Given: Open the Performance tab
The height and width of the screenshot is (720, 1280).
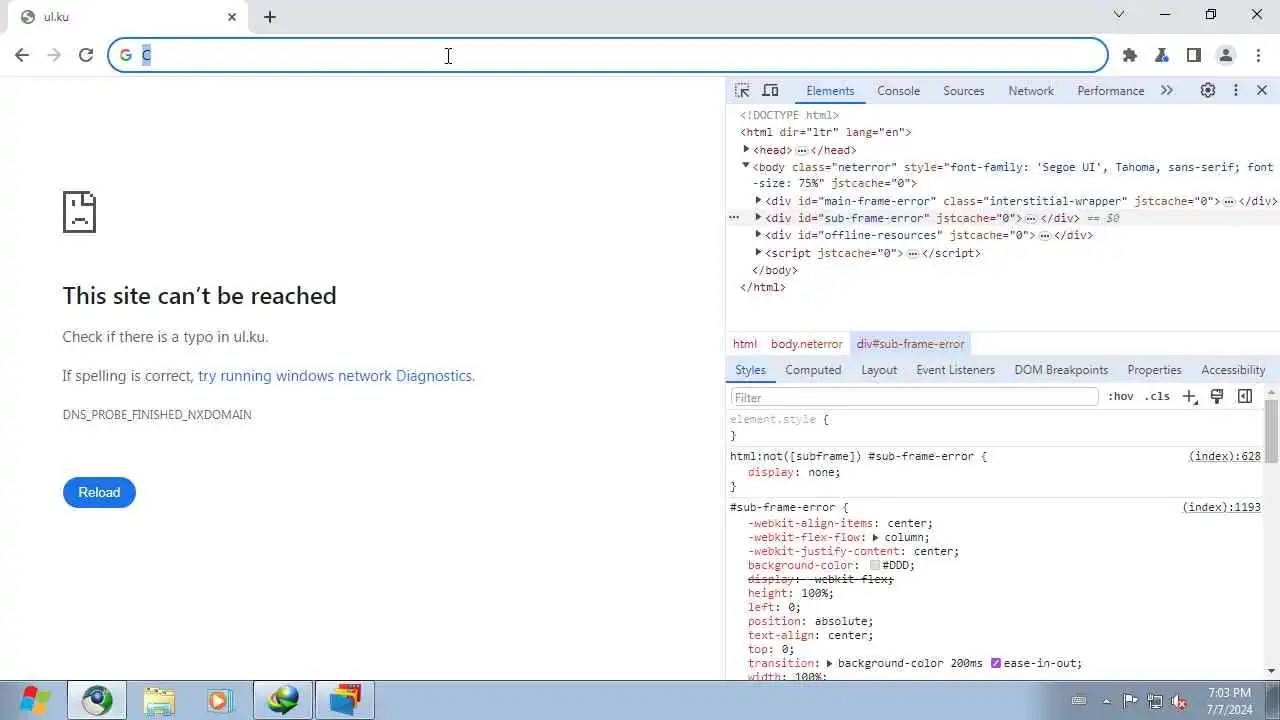Looking at the screenshot, I should [1110, 91].
